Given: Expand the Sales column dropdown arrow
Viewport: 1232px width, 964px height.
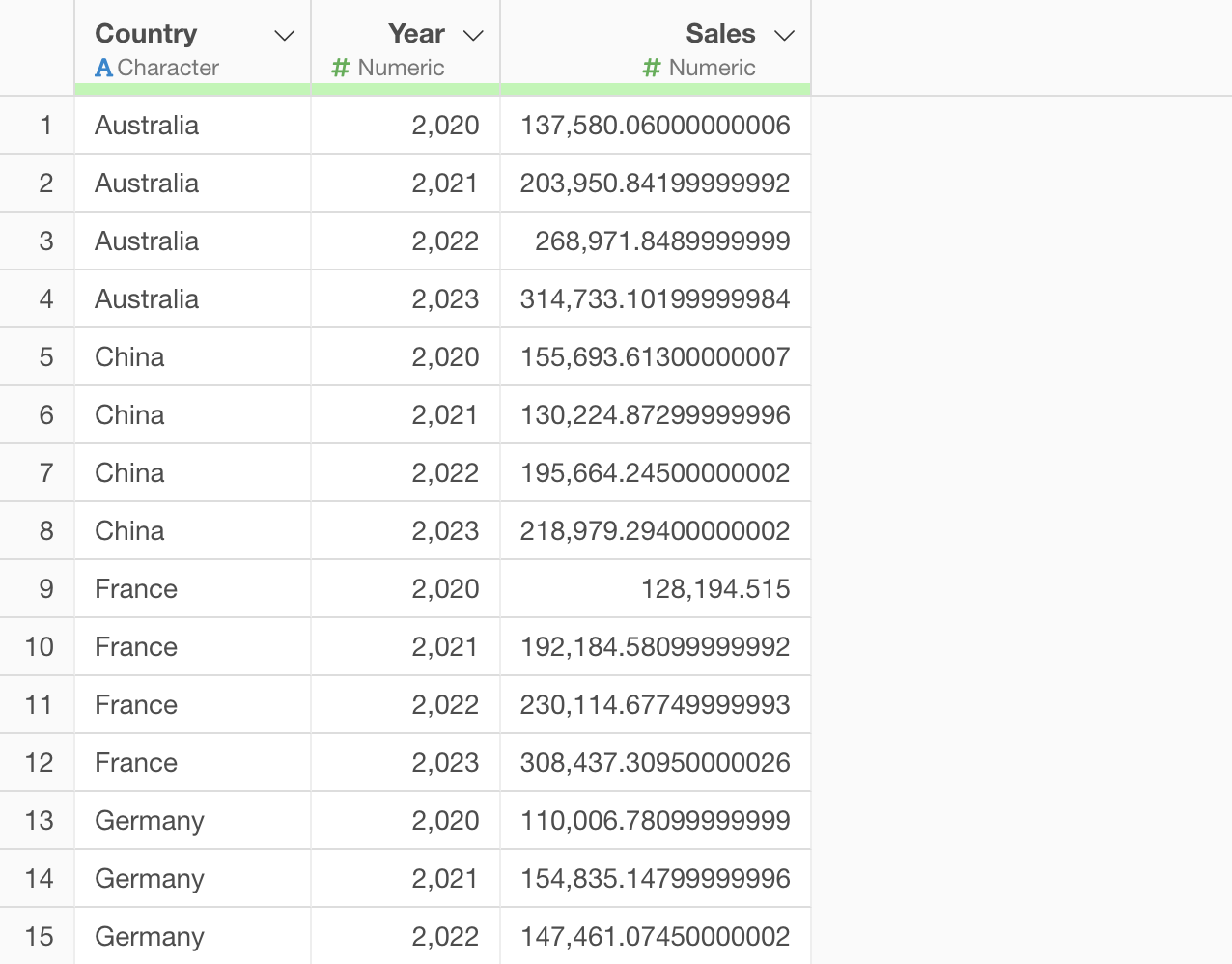Looking at the screenshot, I should pos(785,36).
